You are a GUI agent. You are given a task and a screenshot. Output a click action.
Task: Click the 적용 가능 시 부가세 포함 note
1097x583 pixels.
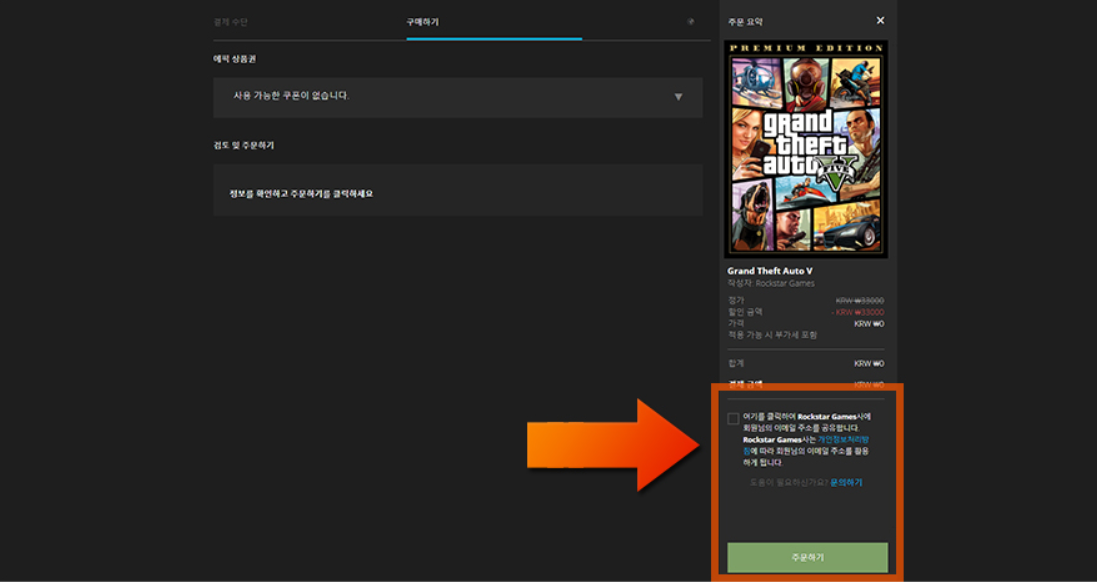click(x=772, y=335)
